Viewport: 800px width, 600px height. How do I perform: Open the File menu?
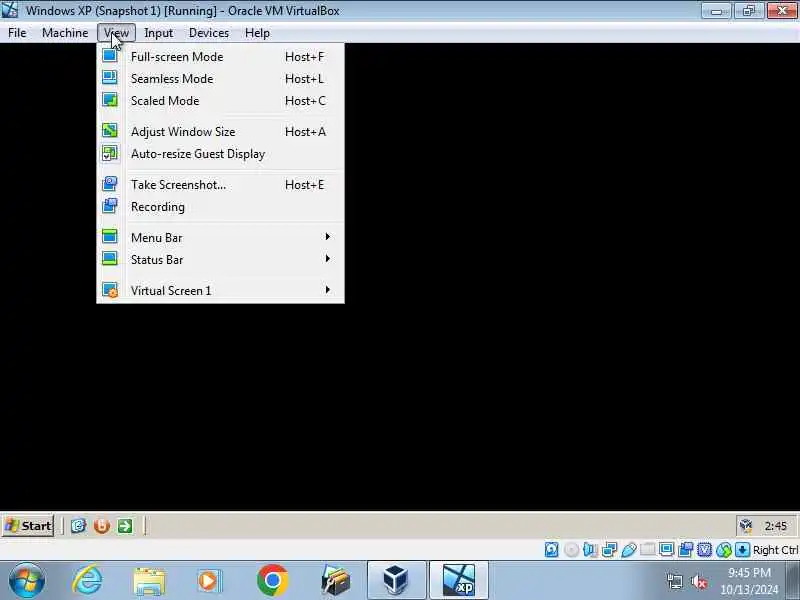tap(17, 33)
